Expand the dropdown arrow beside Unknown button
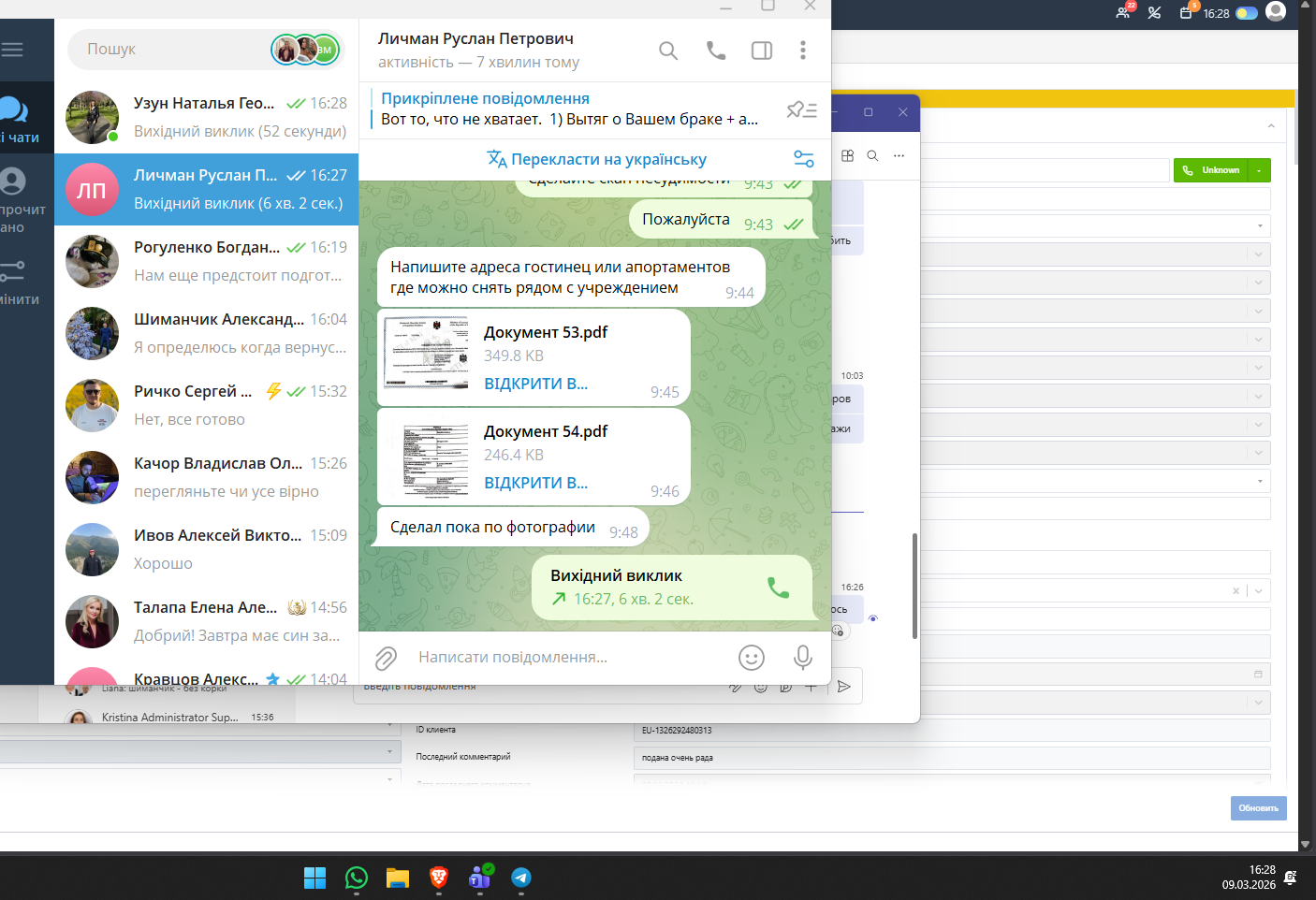Image resolution: width=1316 pixels, height=900 pixels. click(x=1259, y=170)
